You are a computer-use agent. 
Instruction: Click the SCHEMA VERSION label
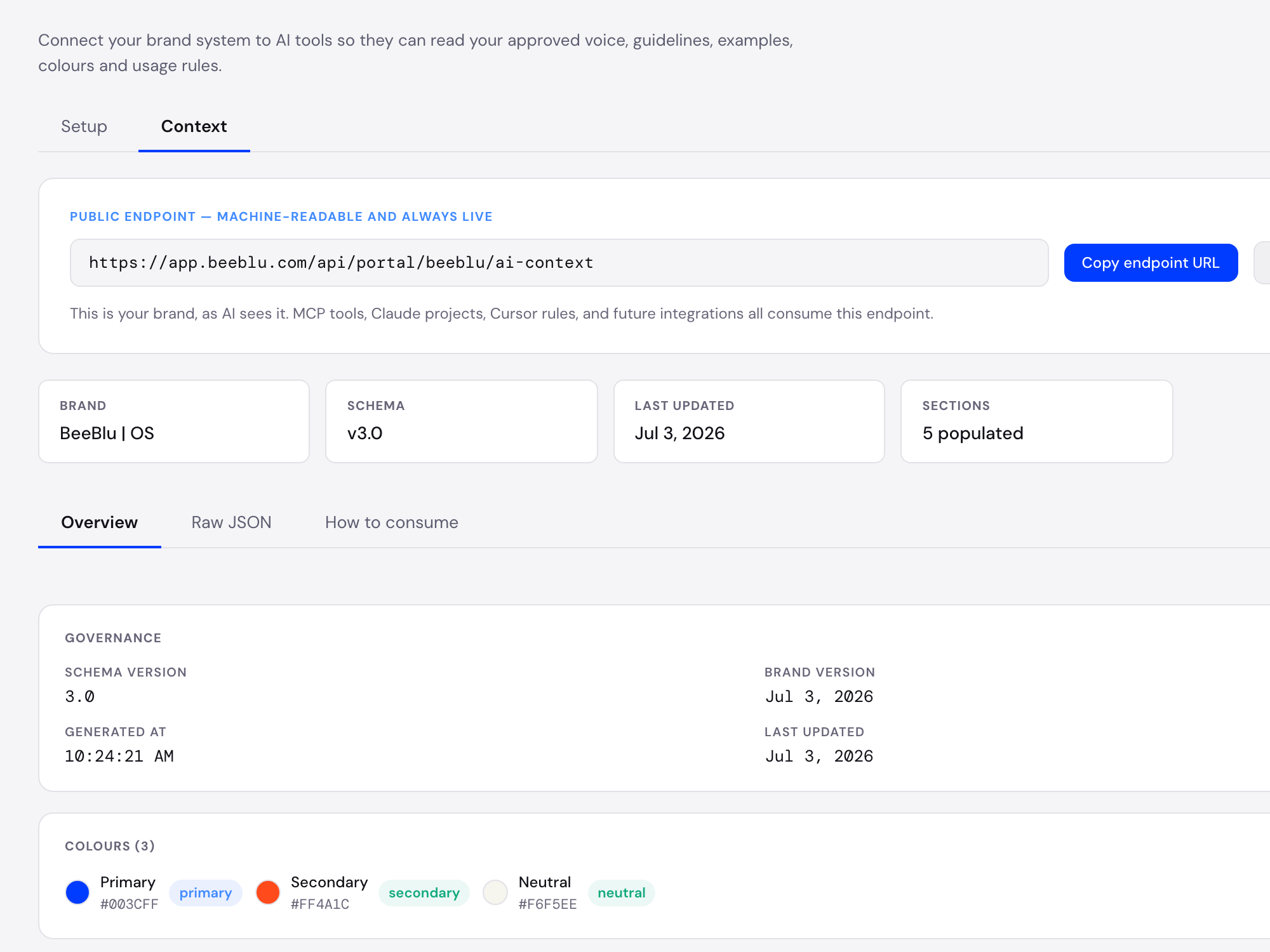126,672
